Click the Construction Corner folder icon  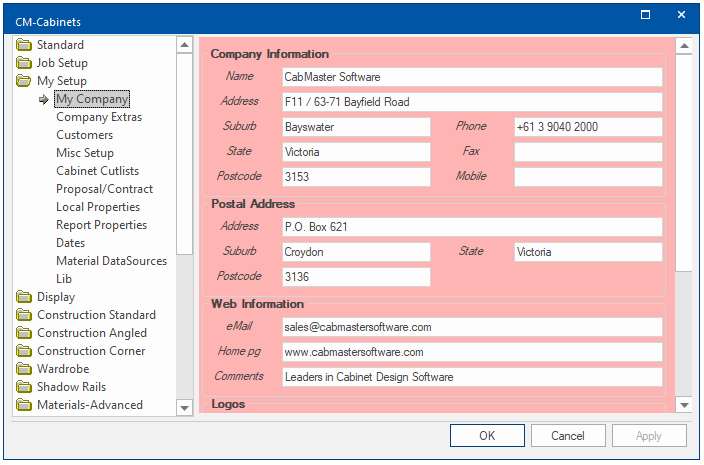[x=24, y=351]
